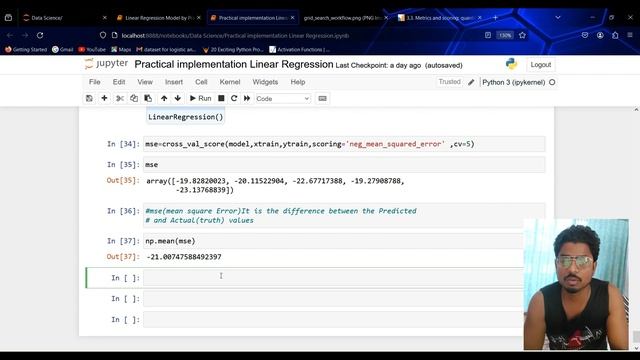
Task: Open the Cell menu
Action: point(201,82)
